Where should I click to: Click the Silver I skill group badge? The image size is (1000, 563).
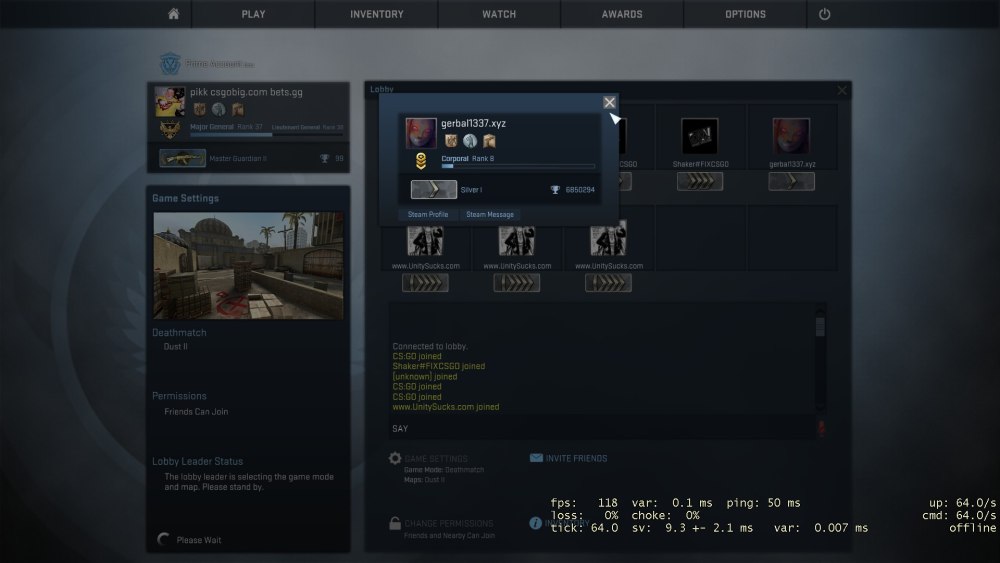tap(434, 189)
